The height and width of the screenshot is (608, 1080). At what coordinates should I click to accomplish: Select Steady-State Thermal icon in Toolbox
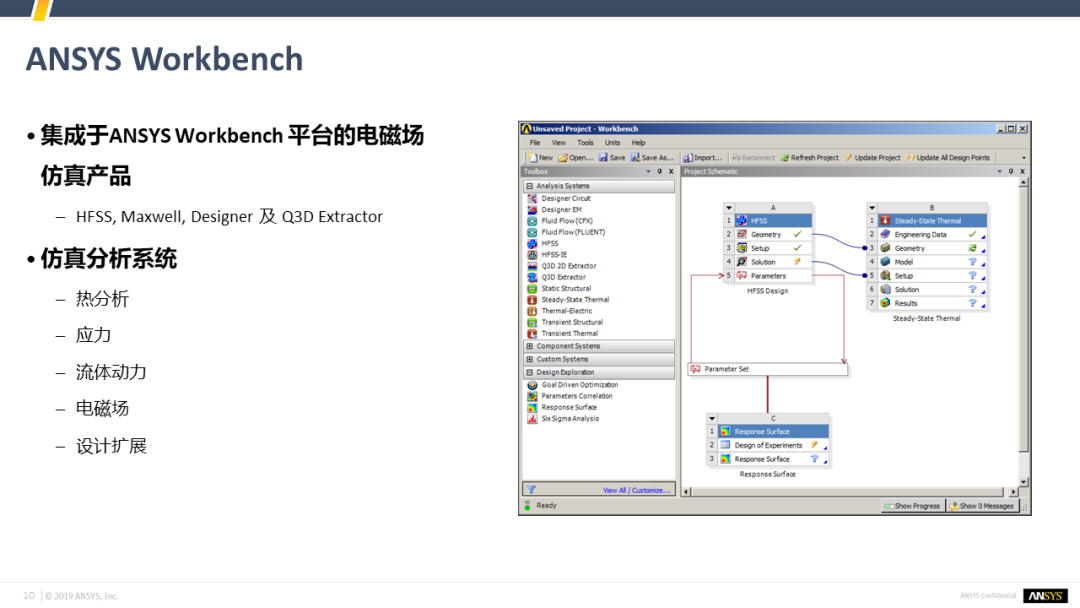pos(532,300)
